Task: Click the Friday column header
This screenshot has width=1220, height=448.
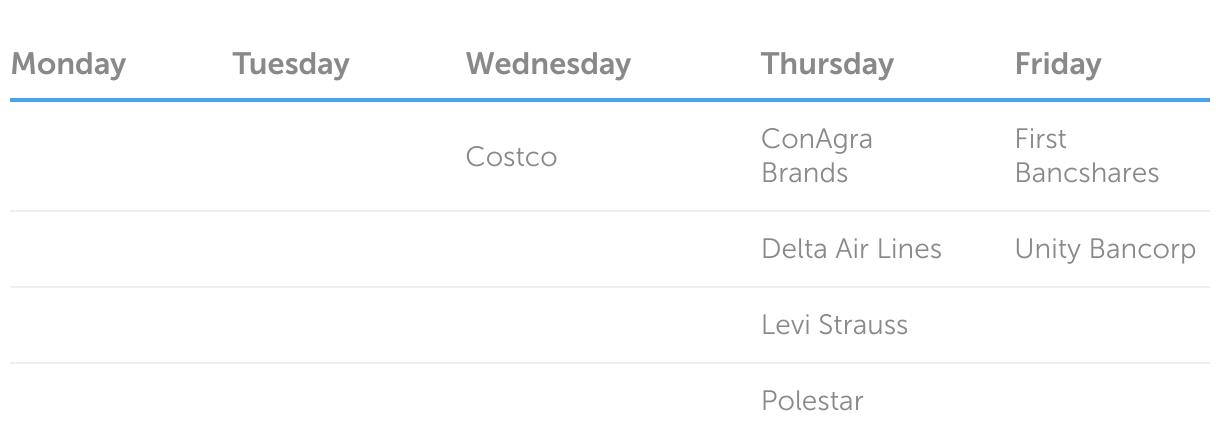Action: 1058,64
